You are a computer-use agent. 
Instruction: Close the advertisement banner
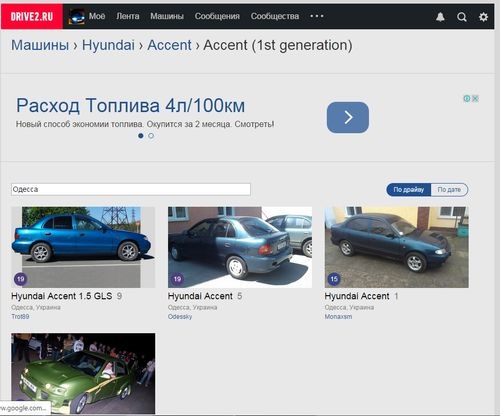(475, 98)
